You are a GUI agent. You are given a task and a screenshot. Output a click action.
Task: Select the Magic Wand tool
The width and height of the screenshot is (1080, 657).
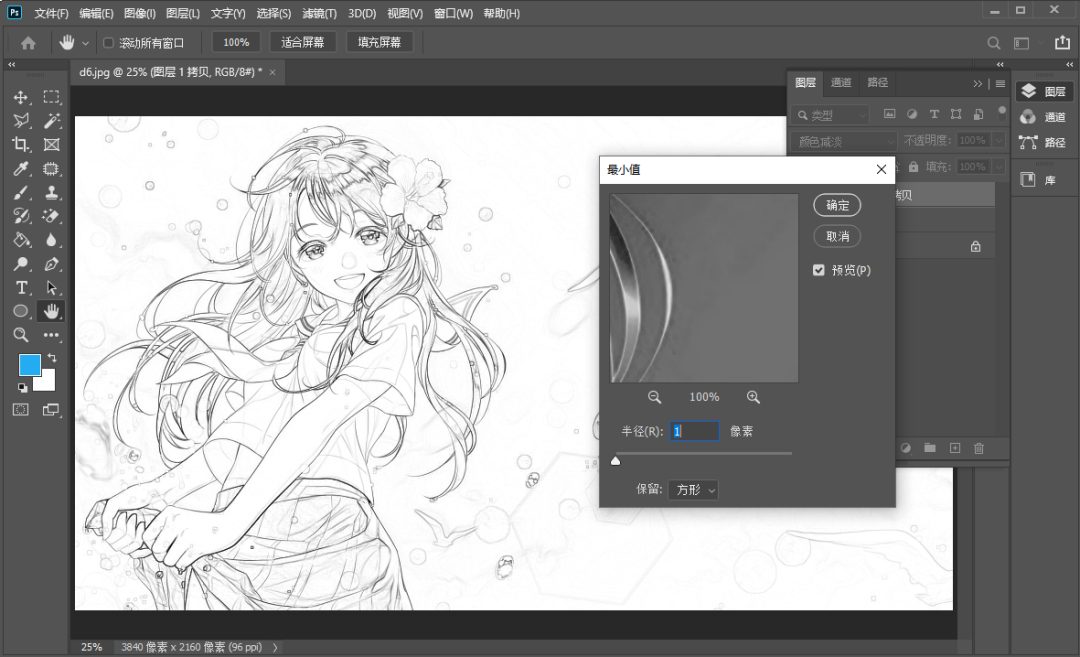click(x=52, y=121)
